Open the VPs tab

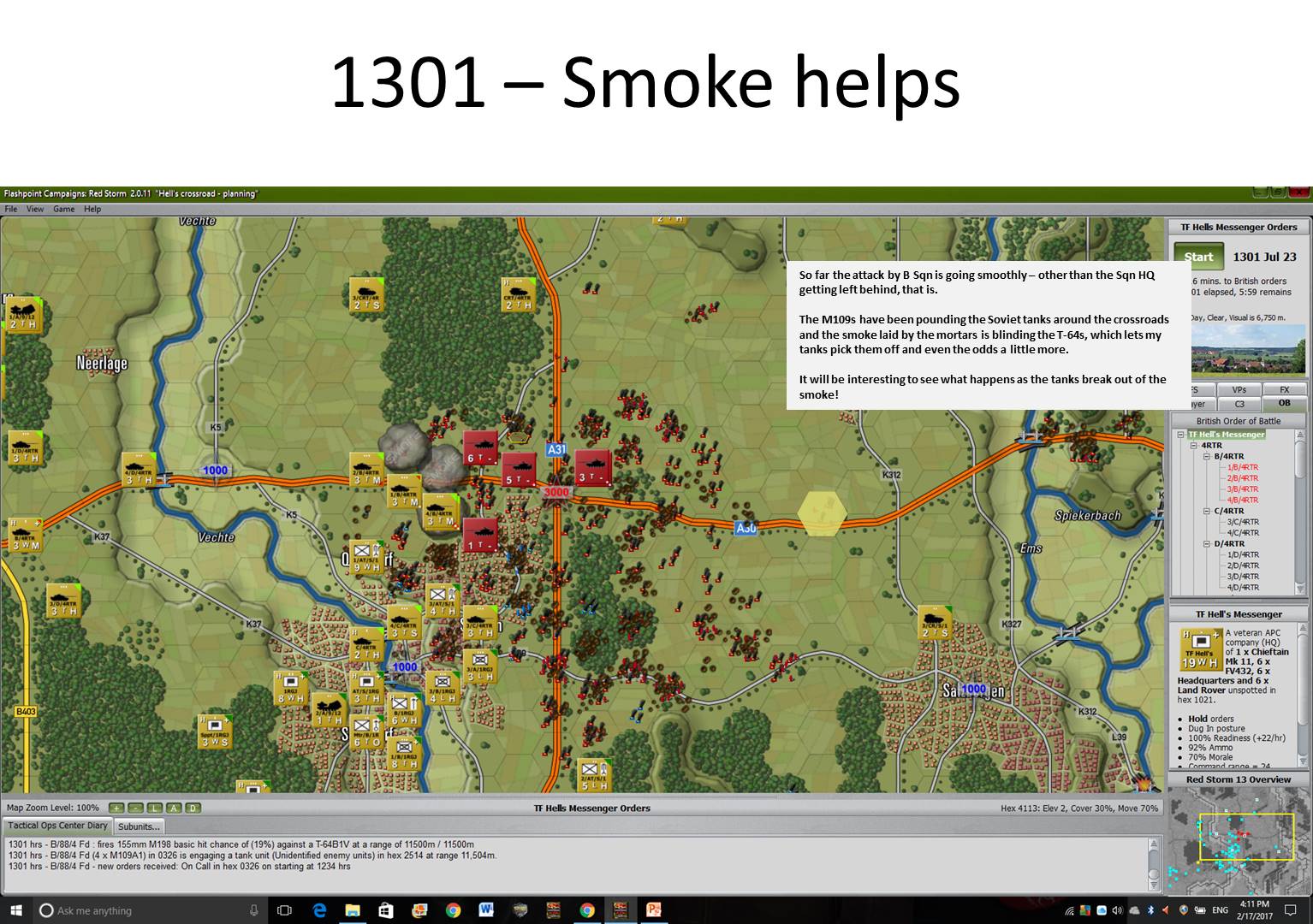coord(1239,390)
